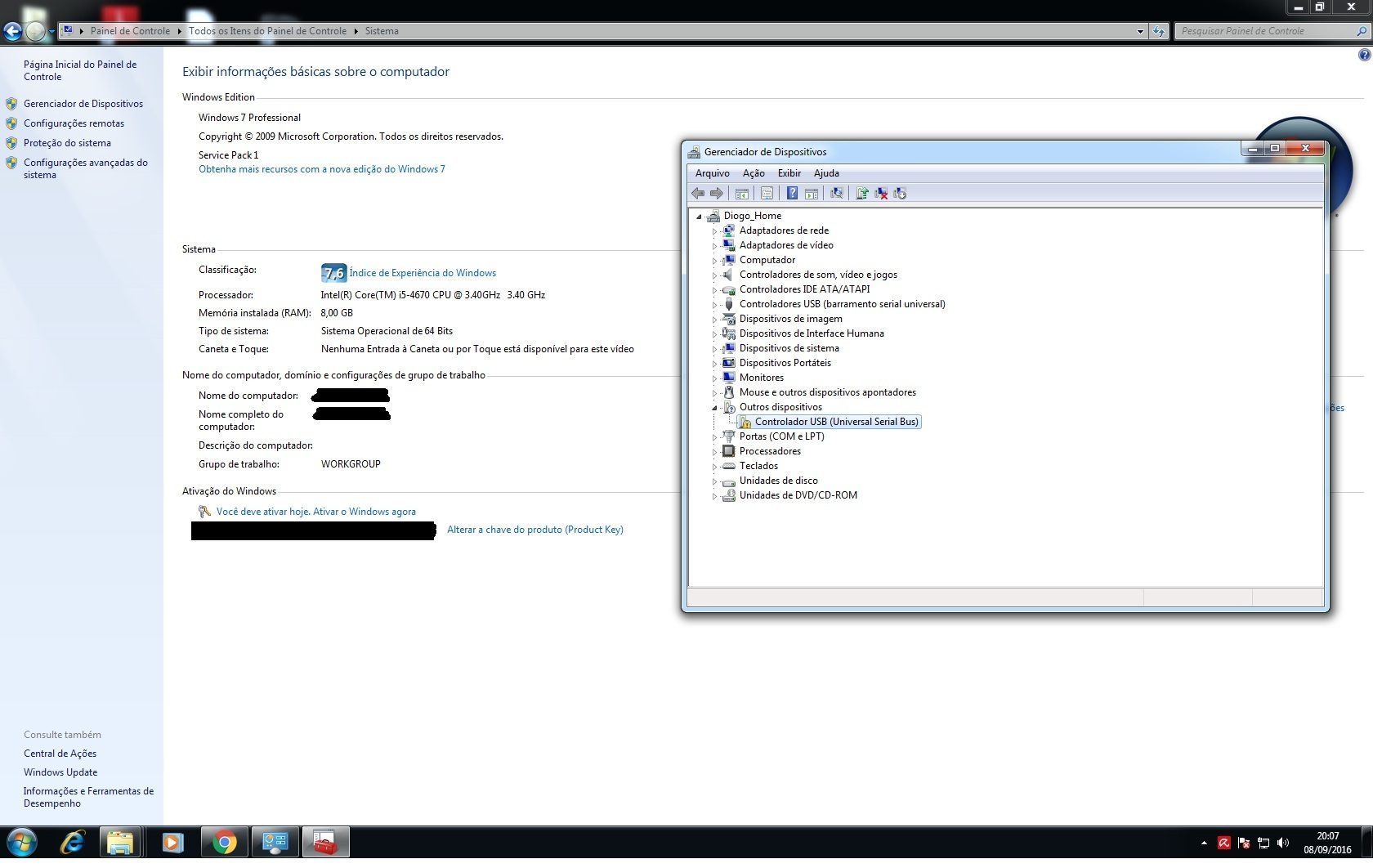
Task: Click the Pesquisar Painel de Controle search box
Action: point(1272,31)
